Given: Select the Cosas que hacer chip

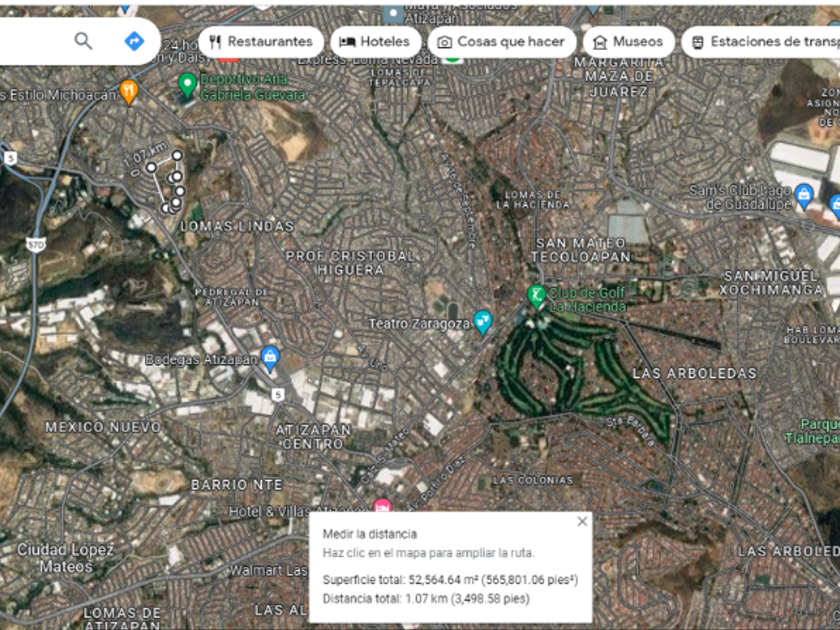Looking at the screenshot, I should (x=502, y=42).
